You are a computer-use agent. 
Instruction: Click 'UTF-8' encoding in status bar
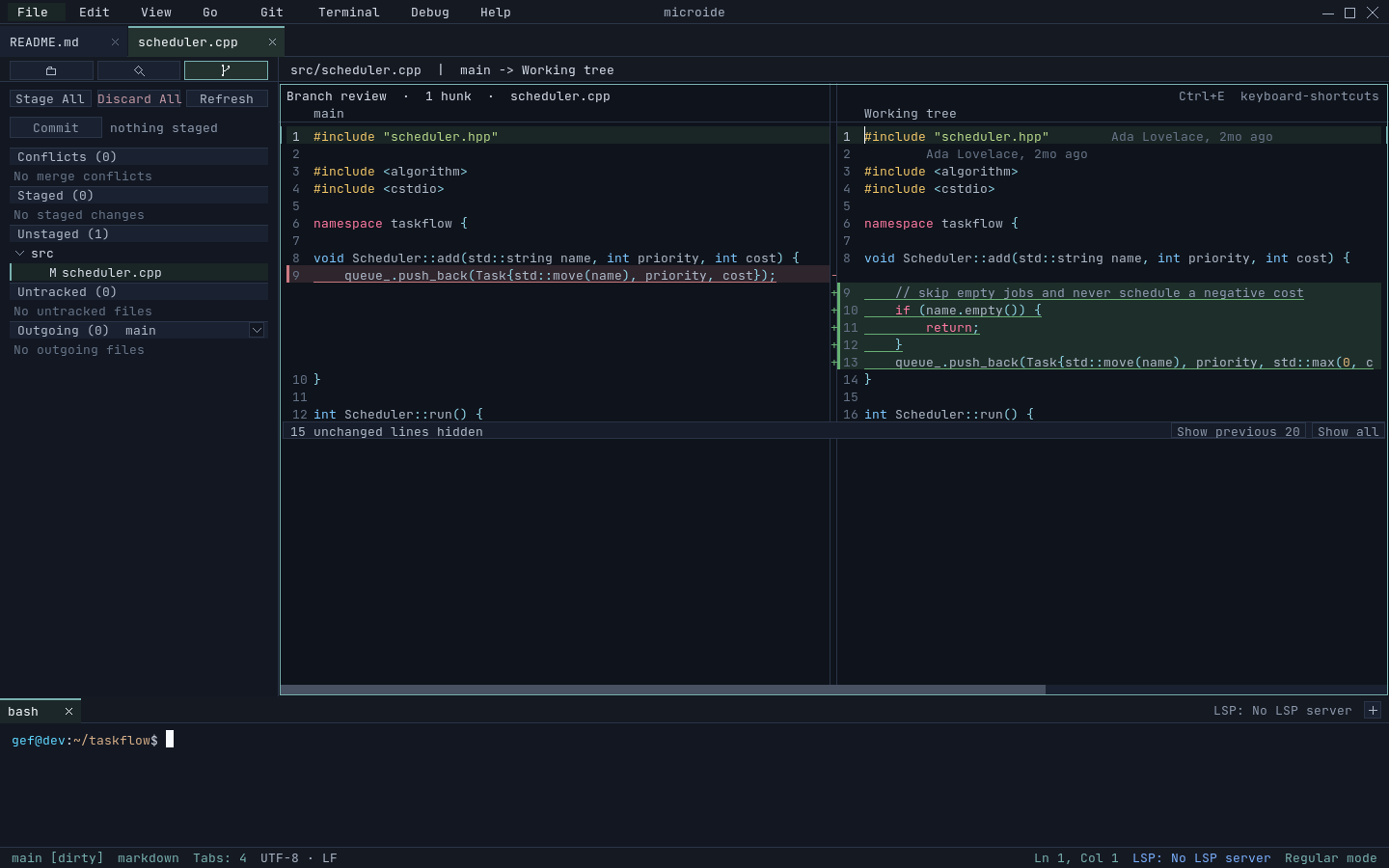[x=280, y=858]
